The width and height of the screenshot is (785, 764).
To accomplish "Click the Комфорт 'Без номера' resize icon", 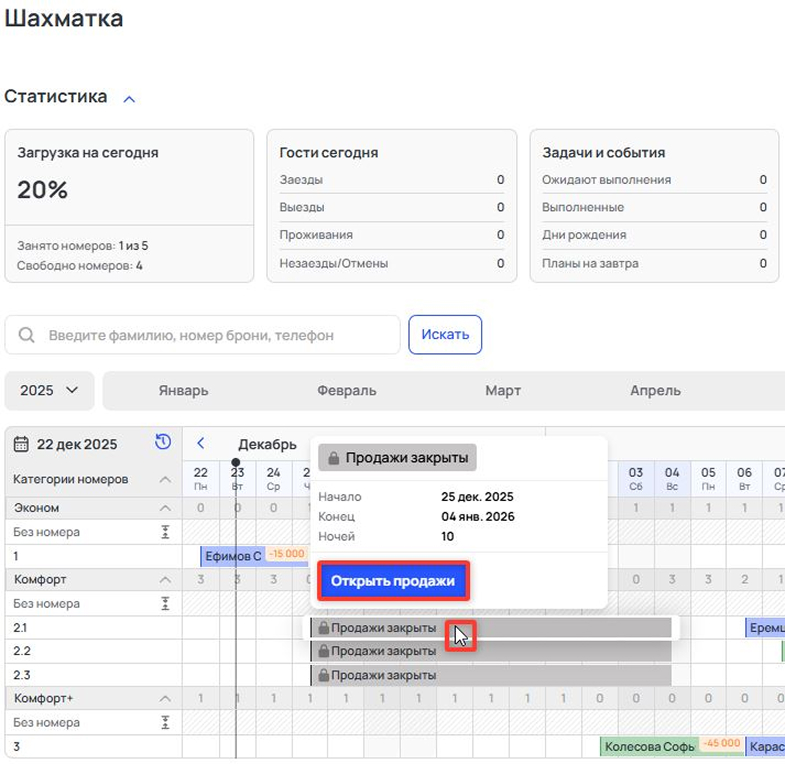I will click(x=165, y=604).
